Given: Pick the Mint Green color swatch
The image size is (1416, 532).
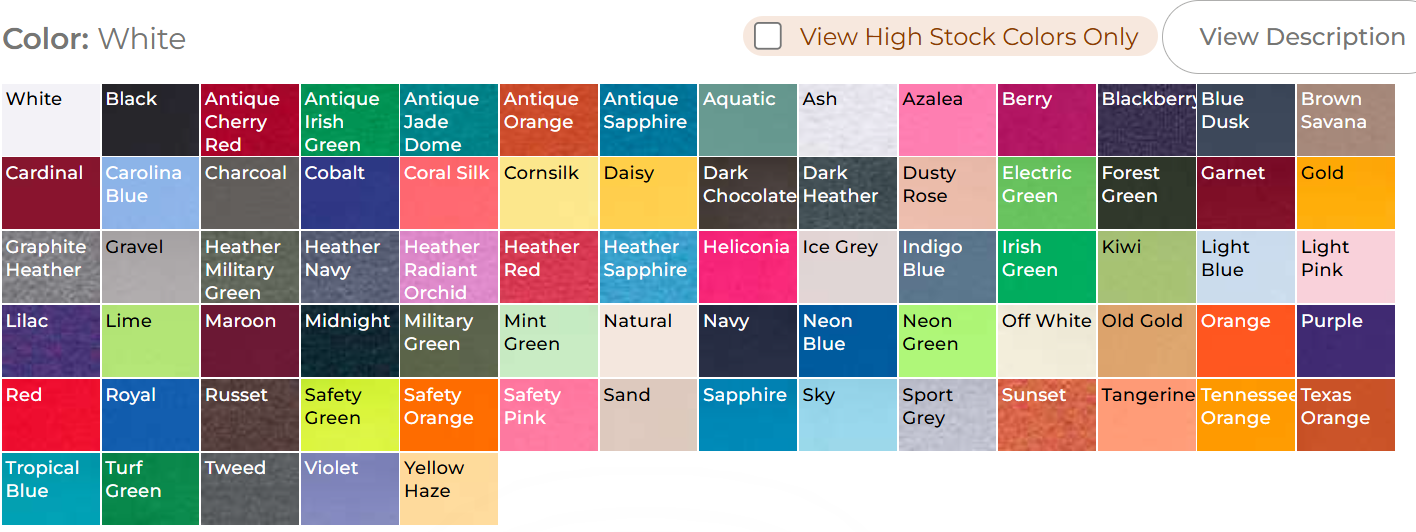Looking at the screenshot, I should pos(548,341).
